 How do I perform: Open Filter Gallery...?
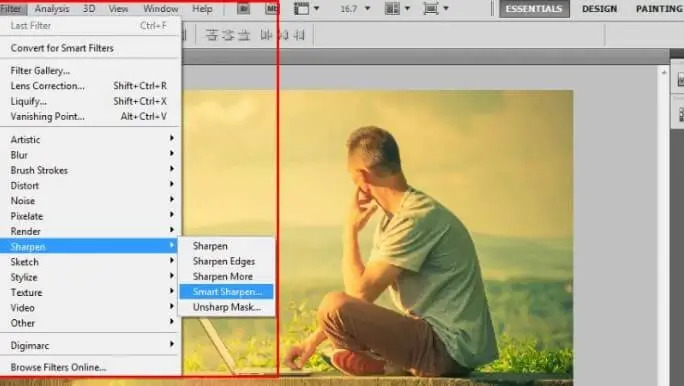tap(90, 71)
